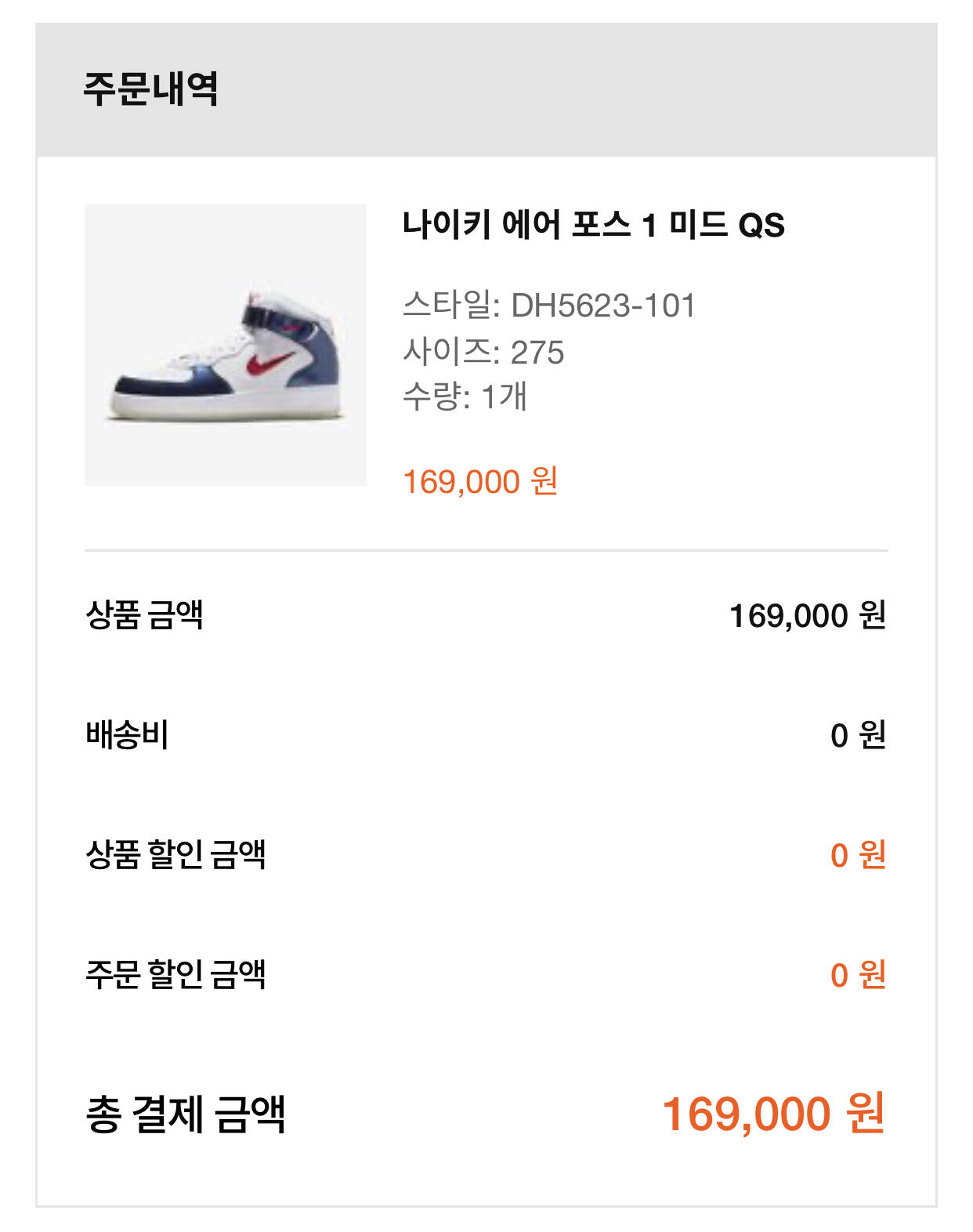
Task: Click the 상품 금액 label
Action: [144, 615]
